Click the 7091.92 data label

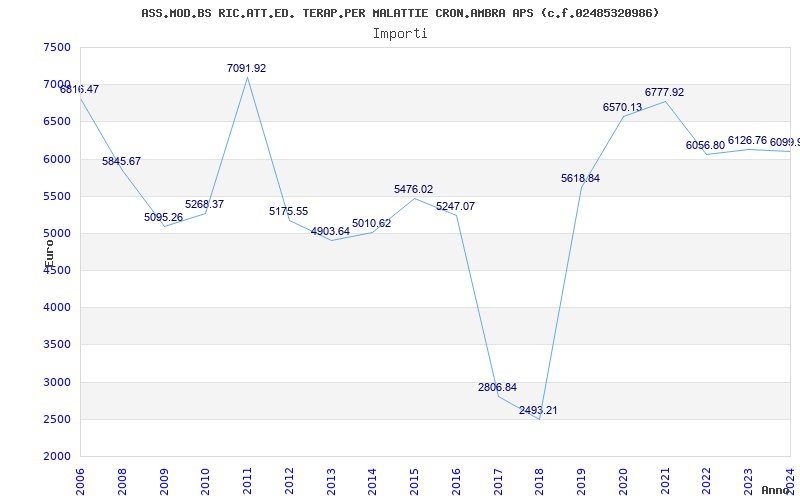click(x=246, y=68)
